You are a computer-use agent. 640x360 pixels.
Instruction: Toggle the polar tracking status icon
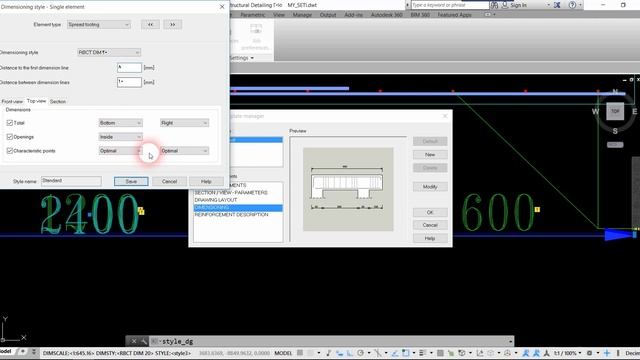pos(360,353)
